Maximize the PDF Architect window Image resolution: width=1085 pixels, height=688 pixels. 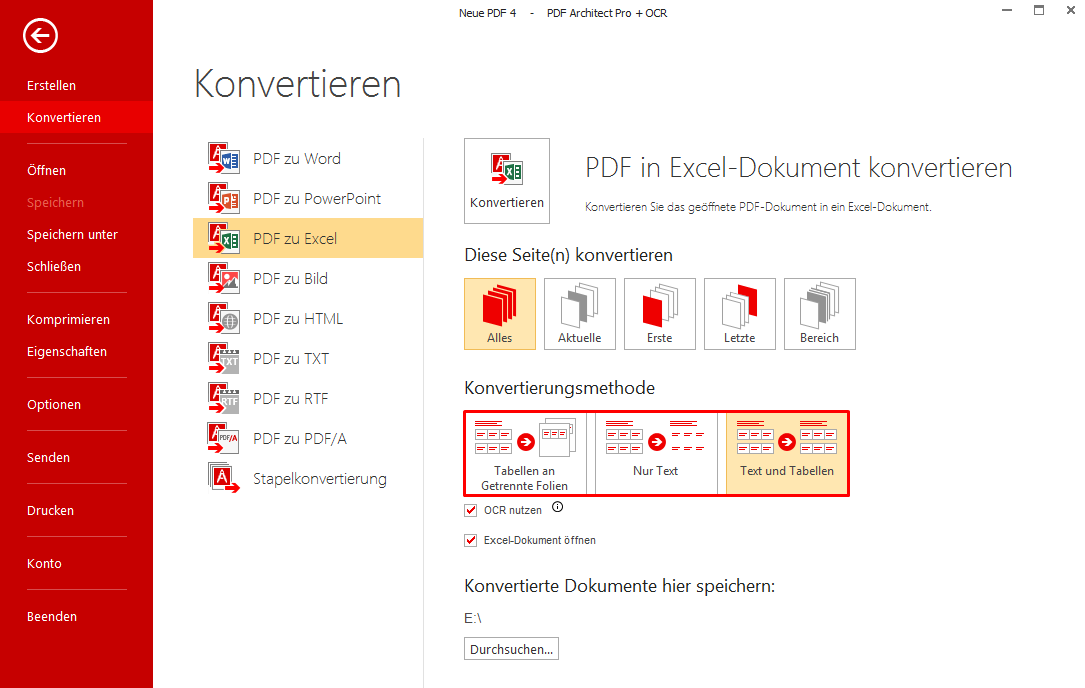click(x=1039, y=10)
